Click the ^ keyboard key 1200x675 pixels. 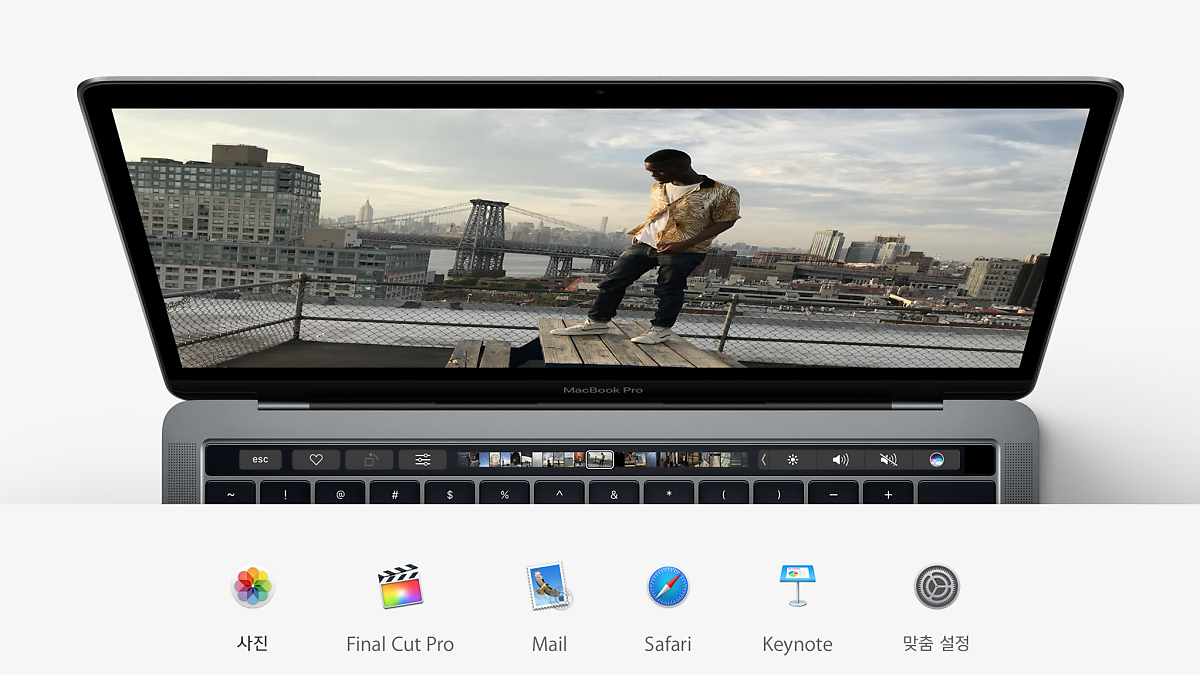click(x=559, y=493)
